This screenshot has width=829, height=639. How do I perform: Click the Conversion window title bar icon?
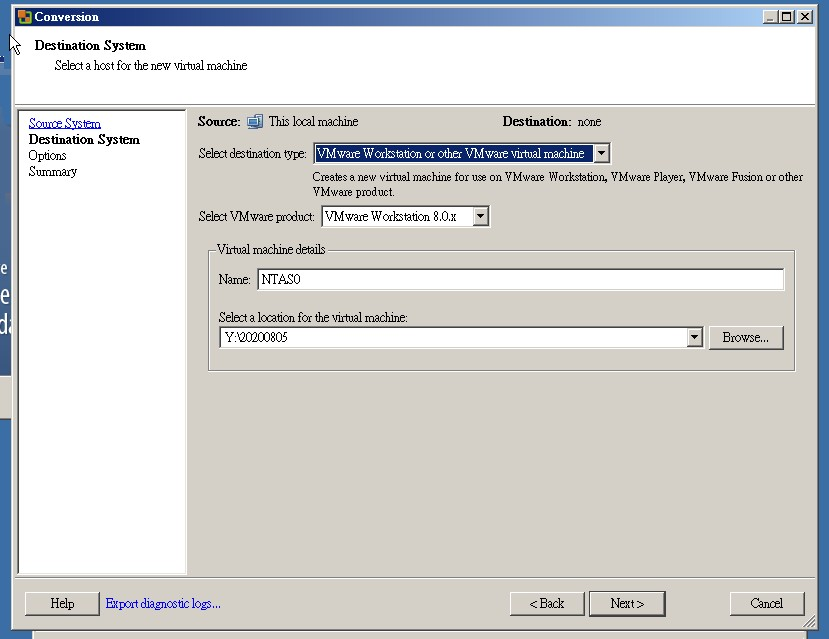pyautogui.click(x=24, y=17)
